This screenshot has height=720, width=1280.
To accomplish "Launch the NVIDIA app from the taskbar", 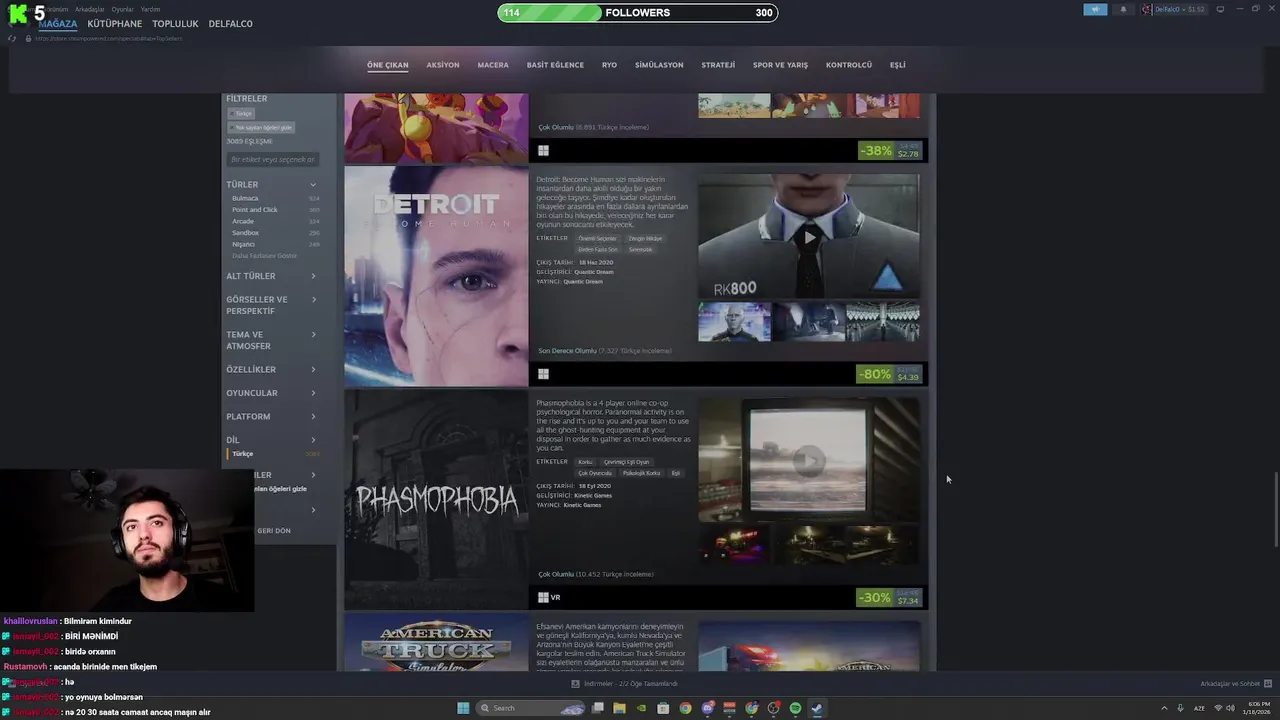I will 641,708.
